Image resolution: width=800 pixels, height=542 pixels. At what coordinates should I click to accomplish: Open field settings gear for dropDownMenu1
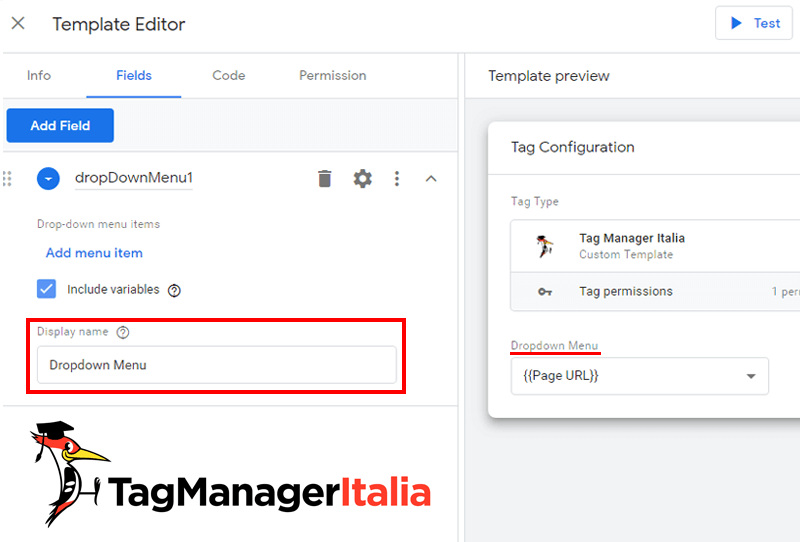pyautogui.click(x=362, y=179)
